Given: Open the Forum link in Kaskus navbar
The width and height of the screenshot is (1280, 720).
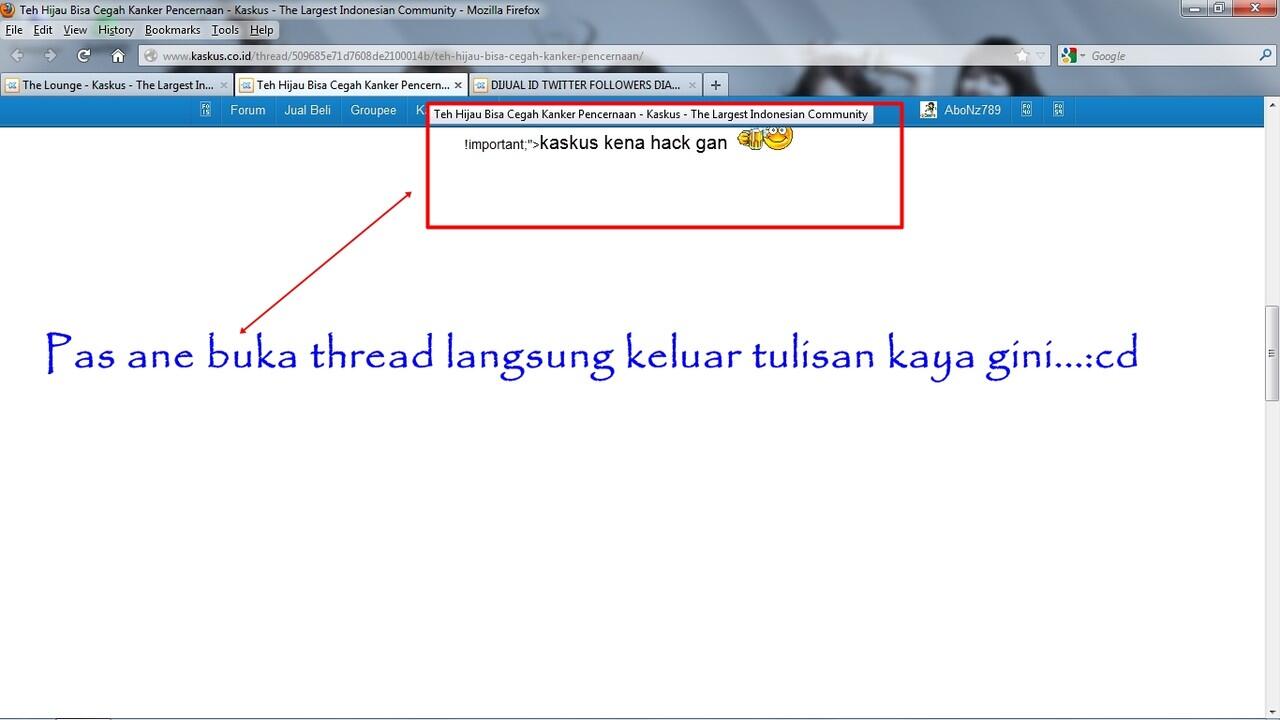Looking at the screenshot, I should point(248,110).
